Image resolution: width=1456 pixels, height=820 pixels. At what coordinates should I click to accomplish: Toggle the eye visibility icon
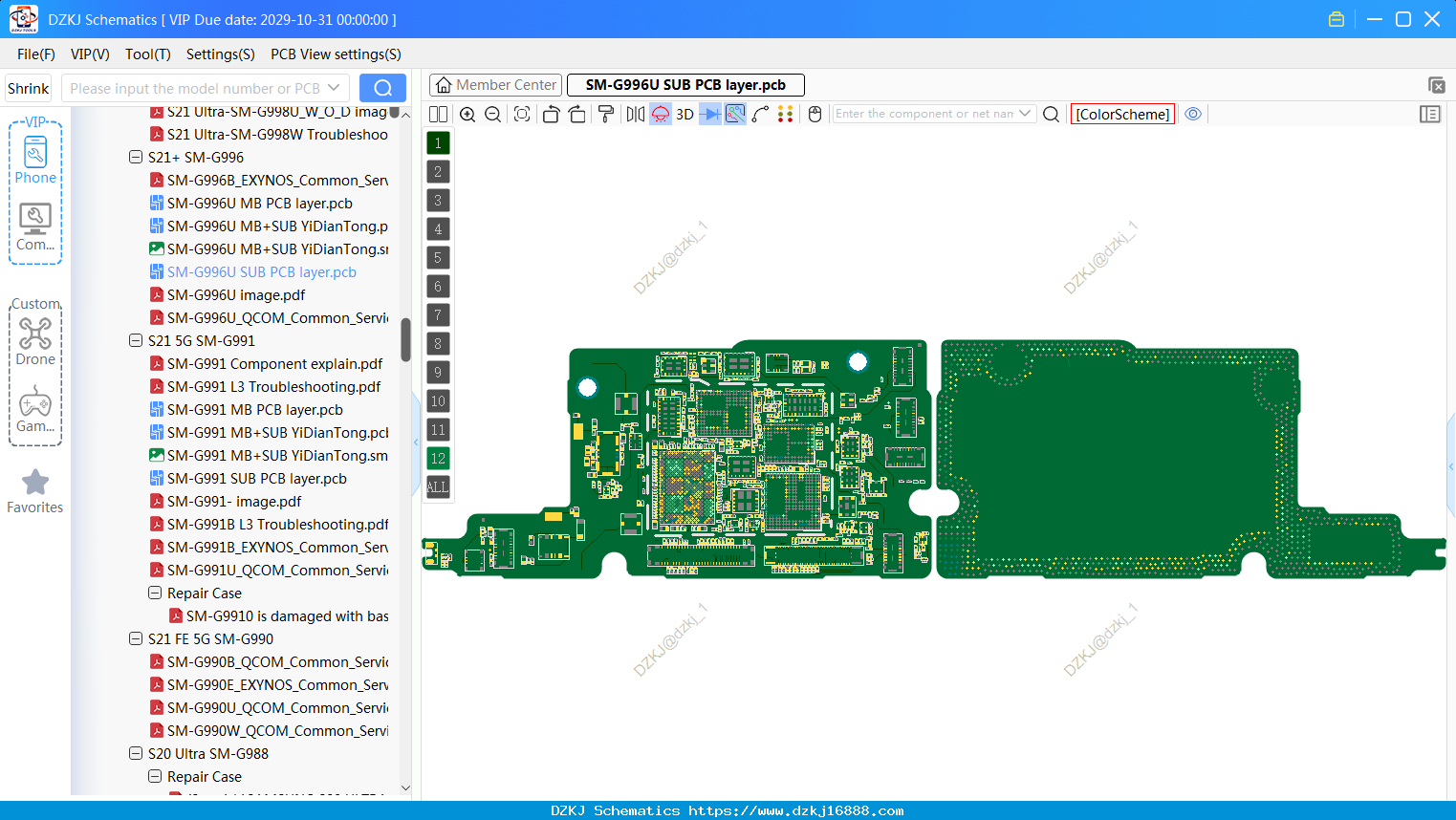pos(1193,114)
